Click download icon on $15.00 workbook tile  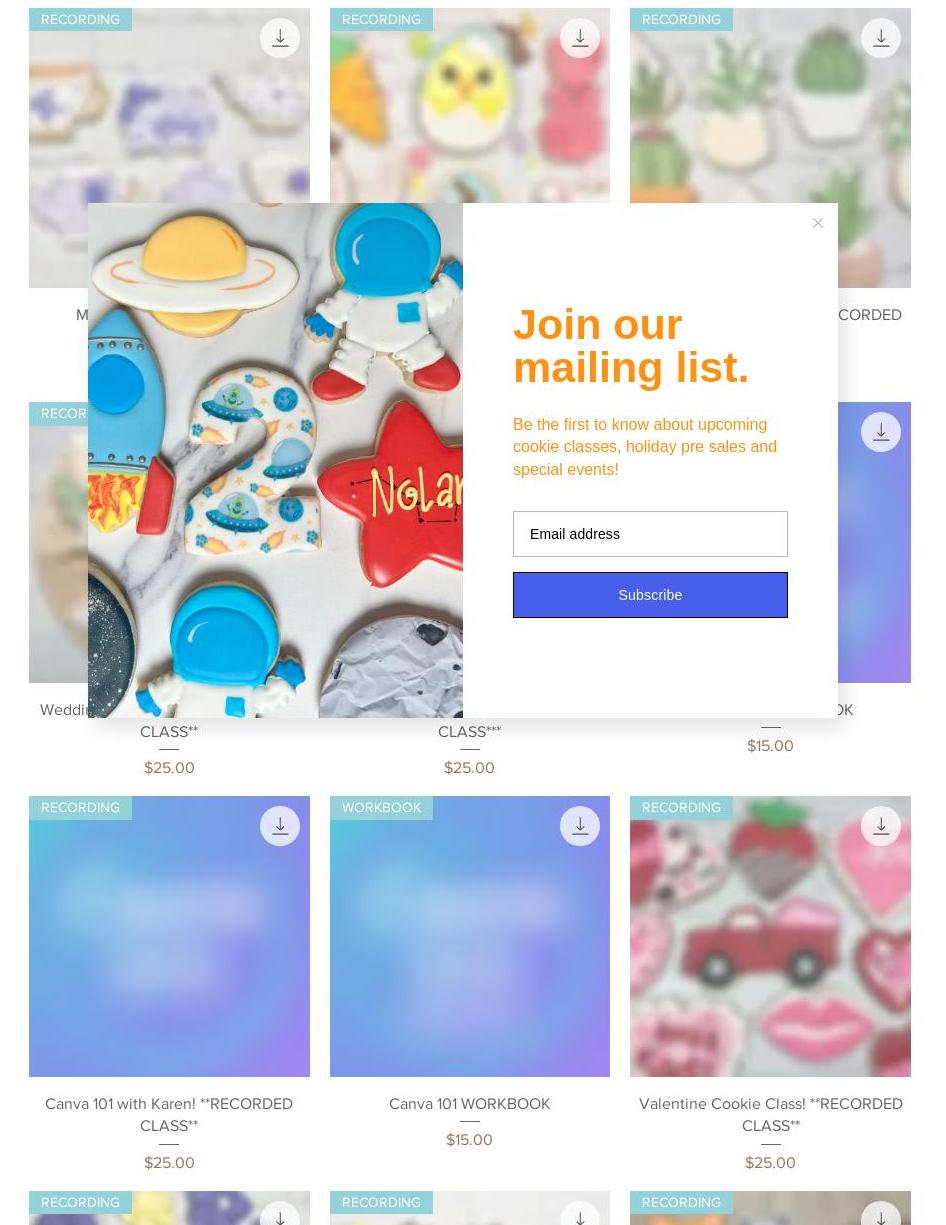pos(881,432)
